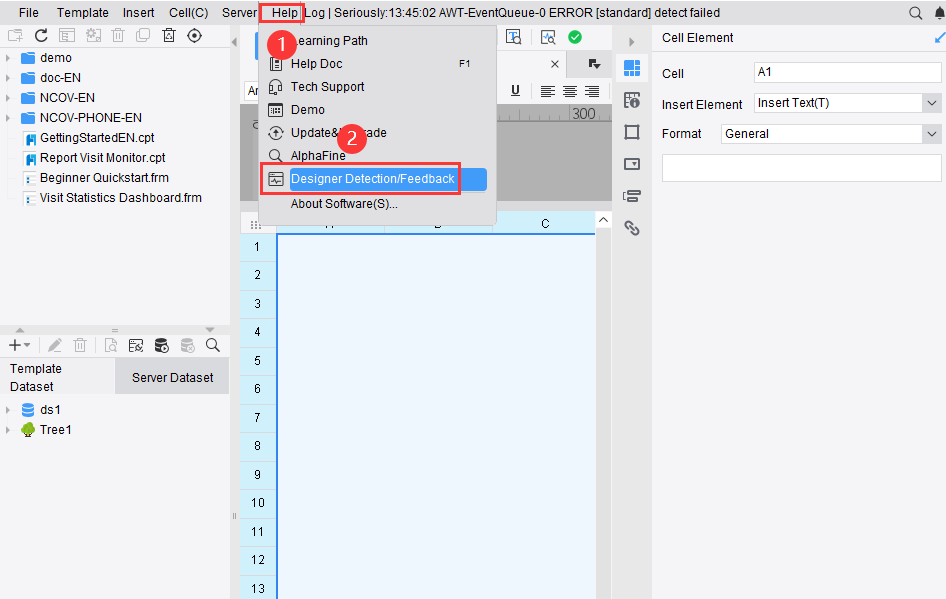Select row header 5 in the grid

click(x=258, y=361)
